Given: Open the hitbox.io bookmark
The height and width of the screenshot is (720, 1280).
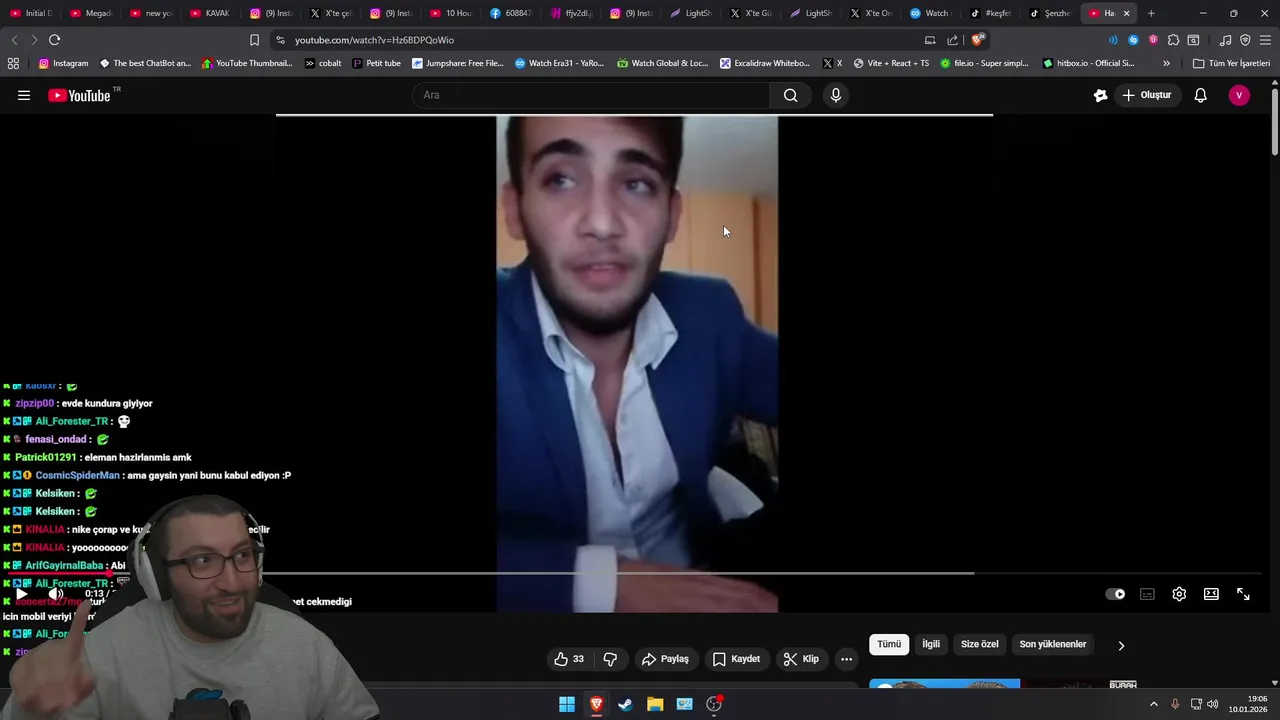Looking at the screenshot, I should (1088, 63).
